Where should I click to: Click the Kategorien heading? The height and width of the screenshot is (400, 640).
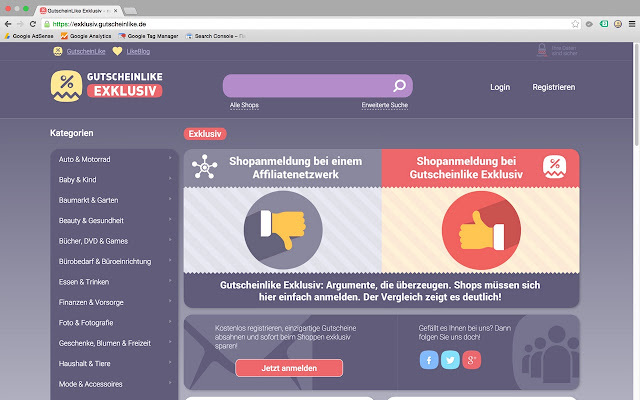71,133
